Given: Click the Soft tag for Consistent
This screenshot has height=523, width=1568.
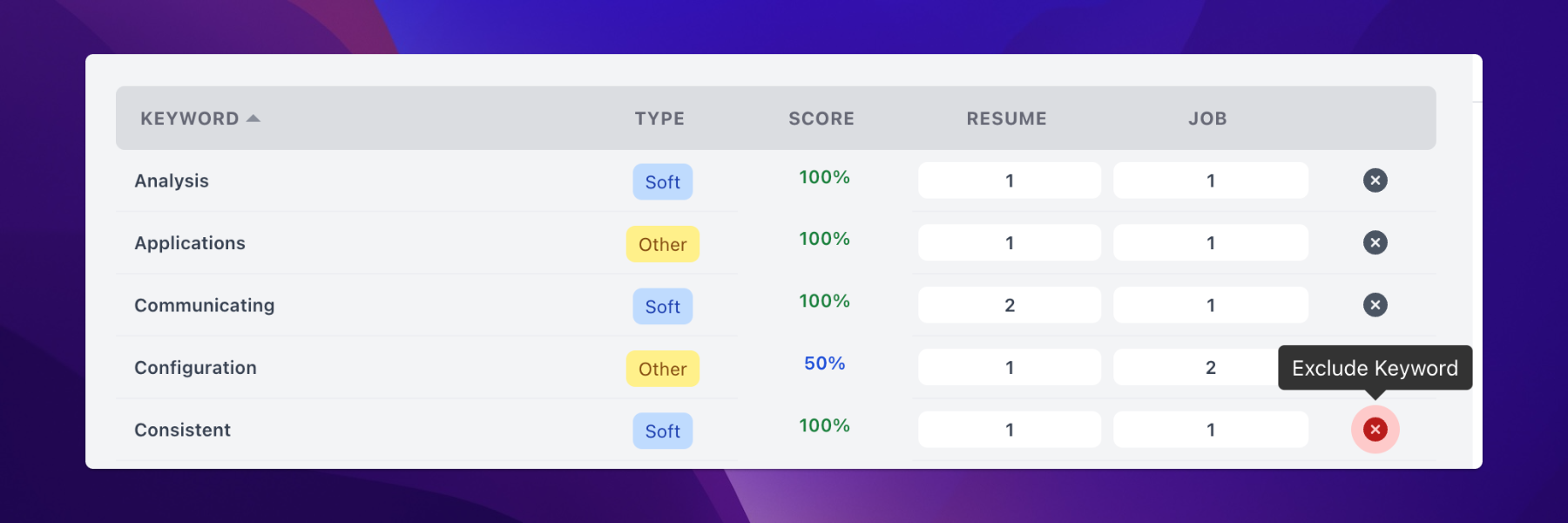Looking at the screenshot, I should tap(662, 431).
